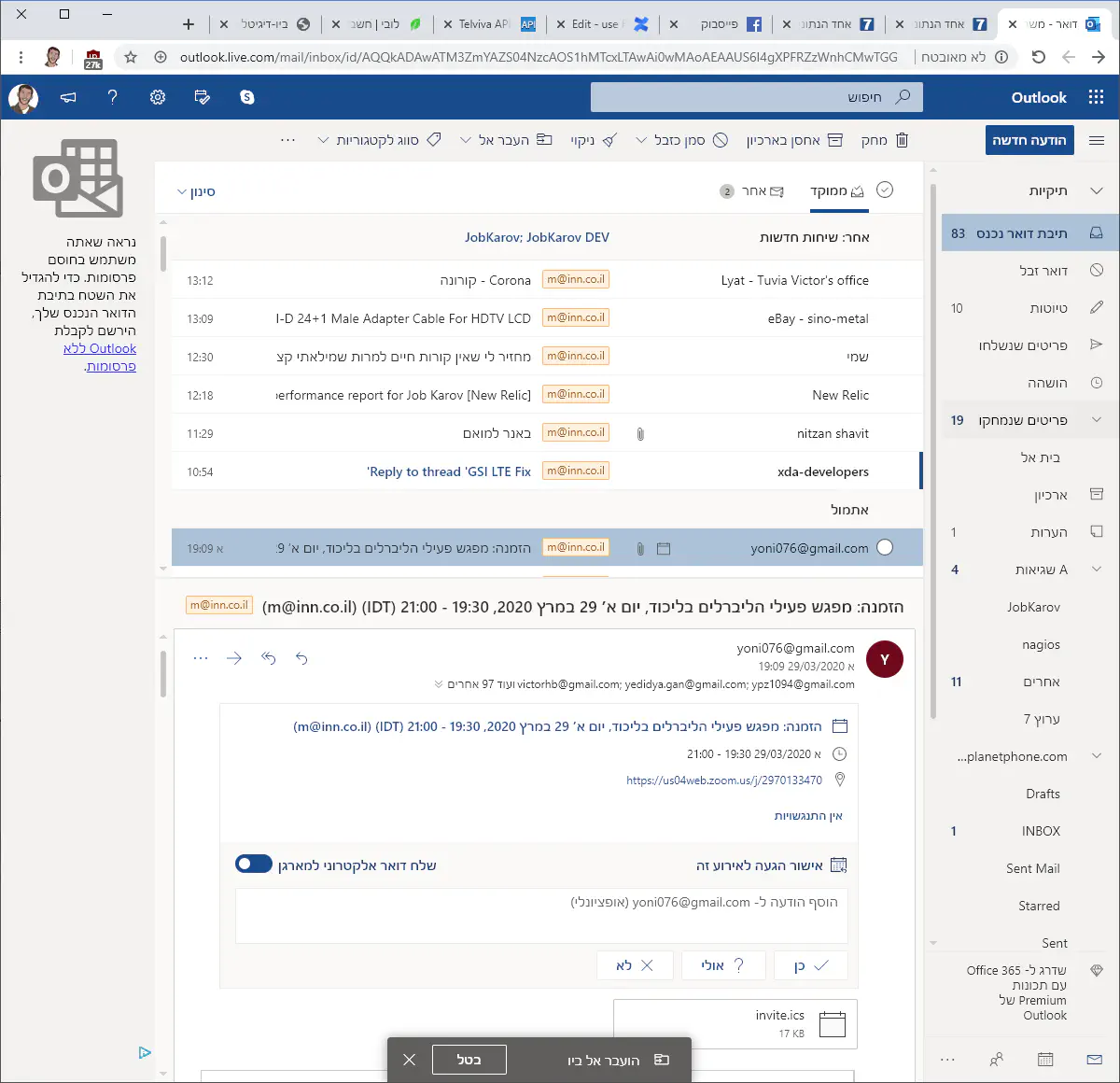
Task: Switch to the Other inbox tab
Action: 752,191
